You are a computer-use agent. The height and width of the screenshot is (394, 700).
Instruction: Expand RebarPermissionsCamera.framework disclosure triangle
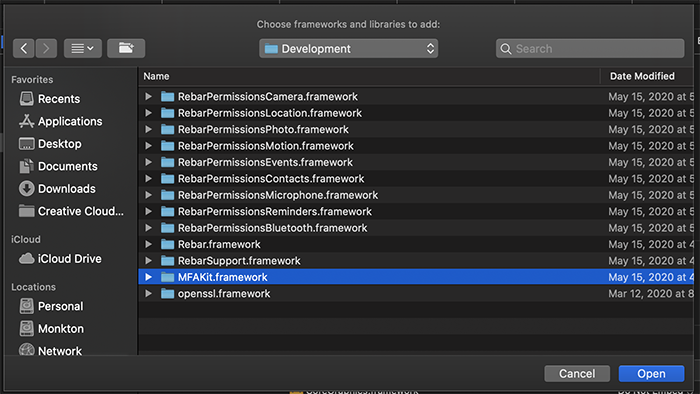(x=149, y=96)
